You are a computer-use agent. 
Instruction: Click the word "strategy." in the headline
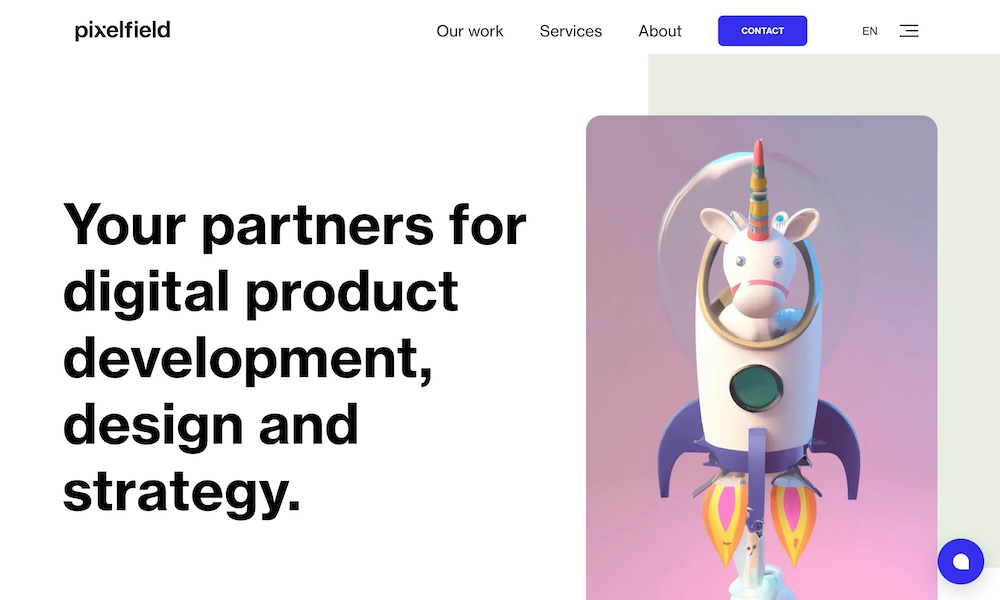point(182,492)
